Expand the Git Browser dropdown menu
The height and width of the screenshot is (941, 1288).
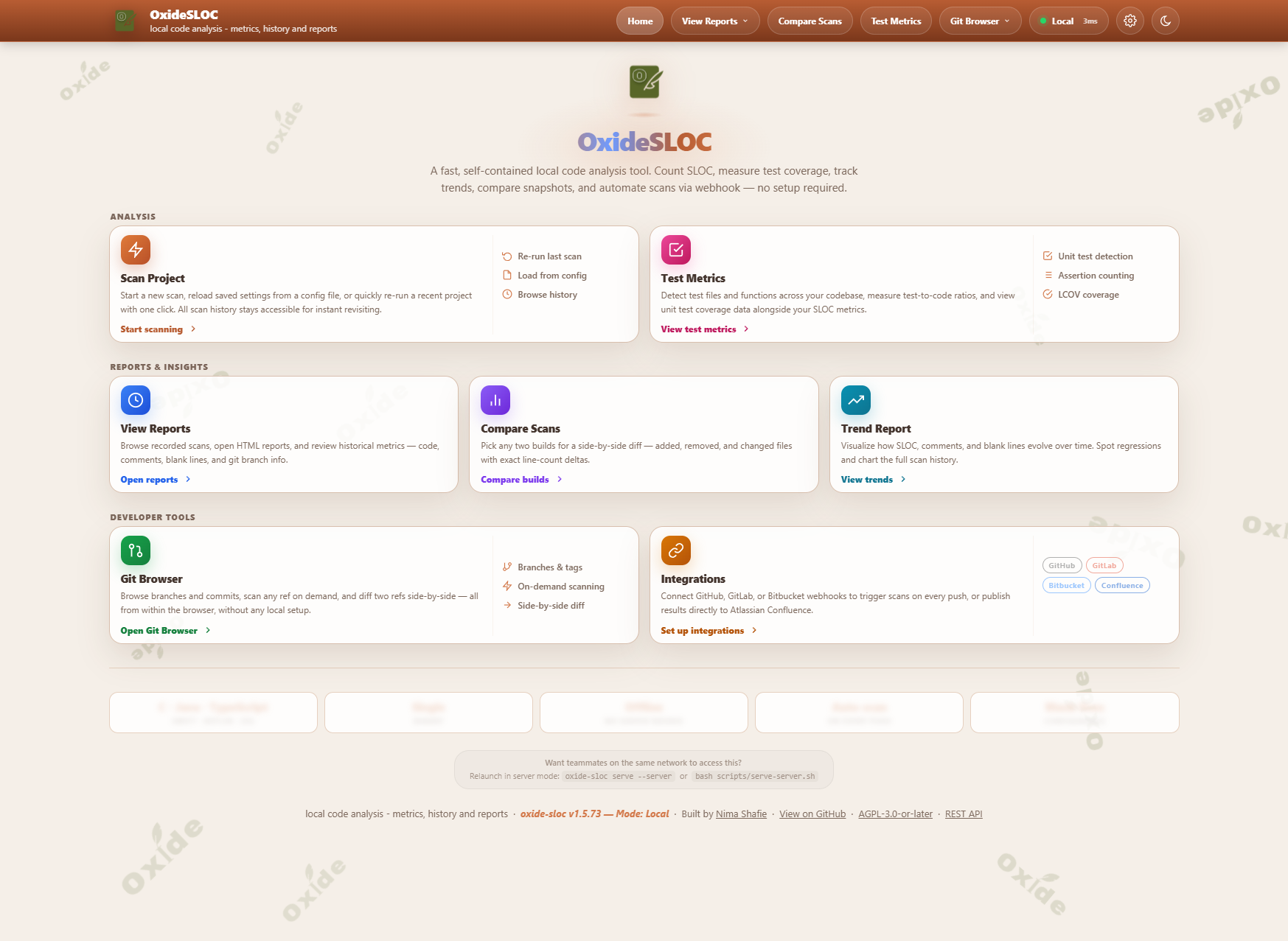[980, 21]
